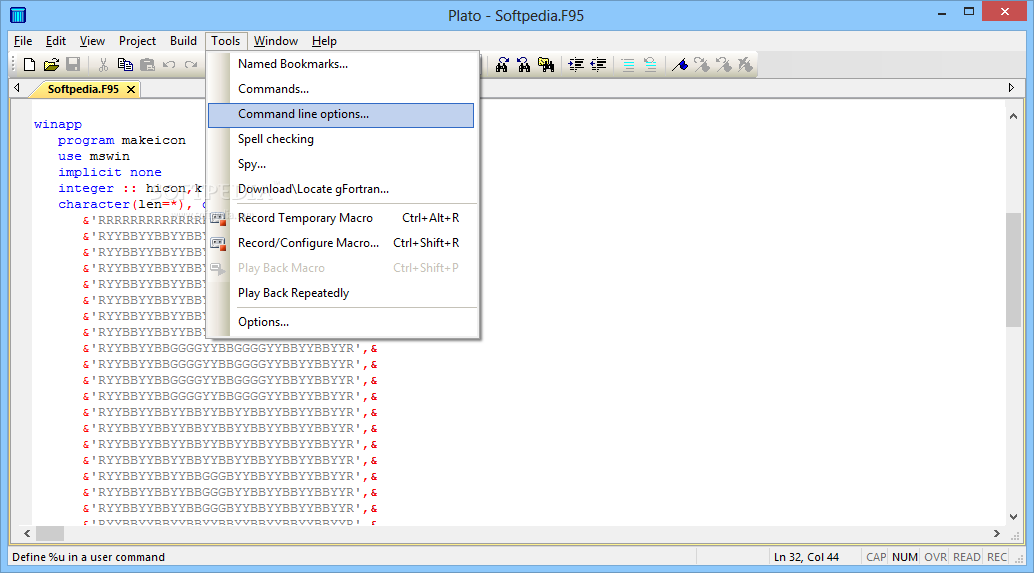Open the File menu

[23, 41]
